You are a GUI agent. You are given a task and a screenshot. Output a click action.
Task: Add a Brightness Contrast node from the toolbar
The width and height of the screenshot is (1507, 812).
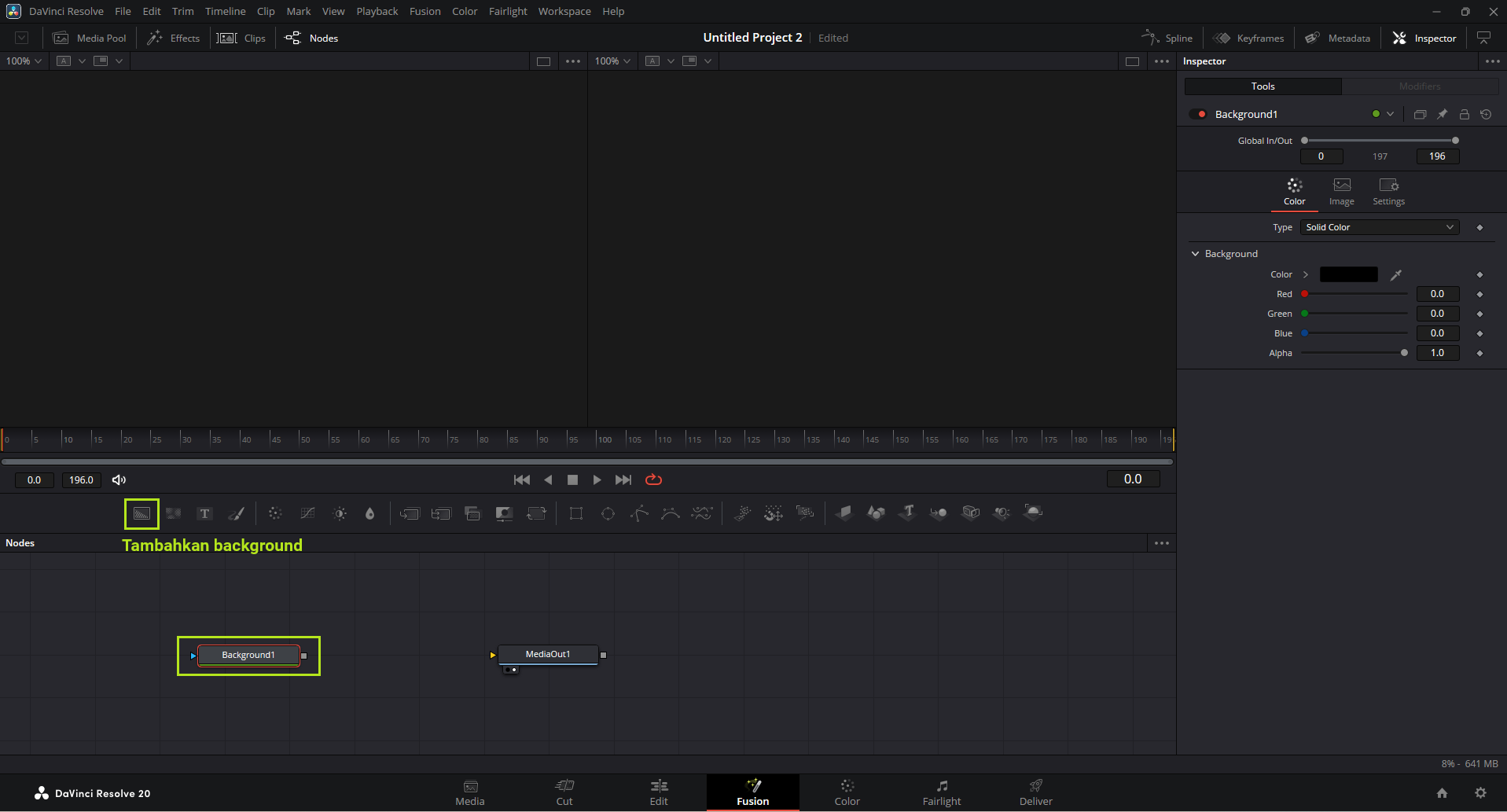coord(340,514)
